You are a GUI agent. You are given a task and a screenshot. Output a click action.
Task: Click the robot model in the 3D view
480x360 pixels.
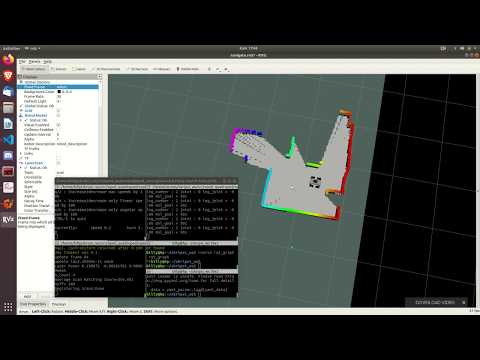click(x=315, y=182)
